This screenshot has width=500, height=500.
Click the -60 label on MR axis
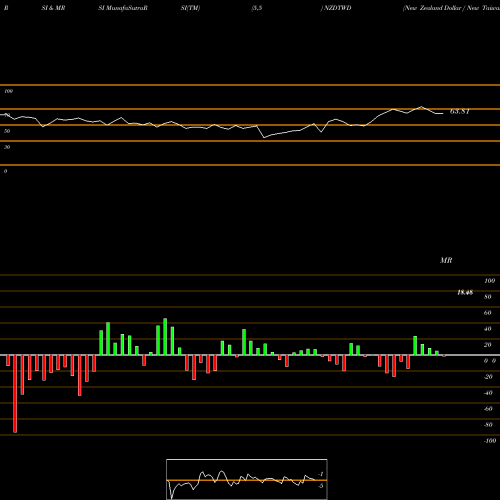488,409
